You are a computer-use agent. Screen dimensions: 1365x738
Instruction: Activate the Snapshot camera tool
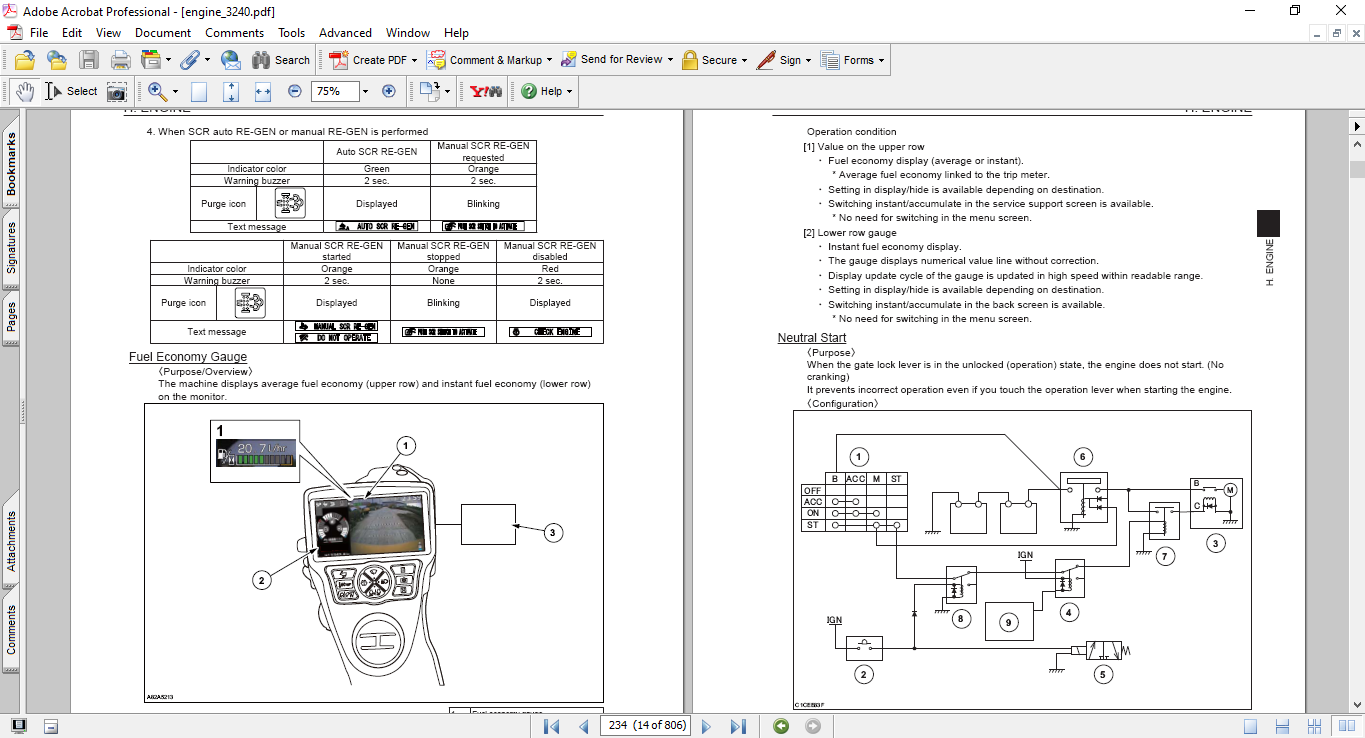[x=117, y=91]
